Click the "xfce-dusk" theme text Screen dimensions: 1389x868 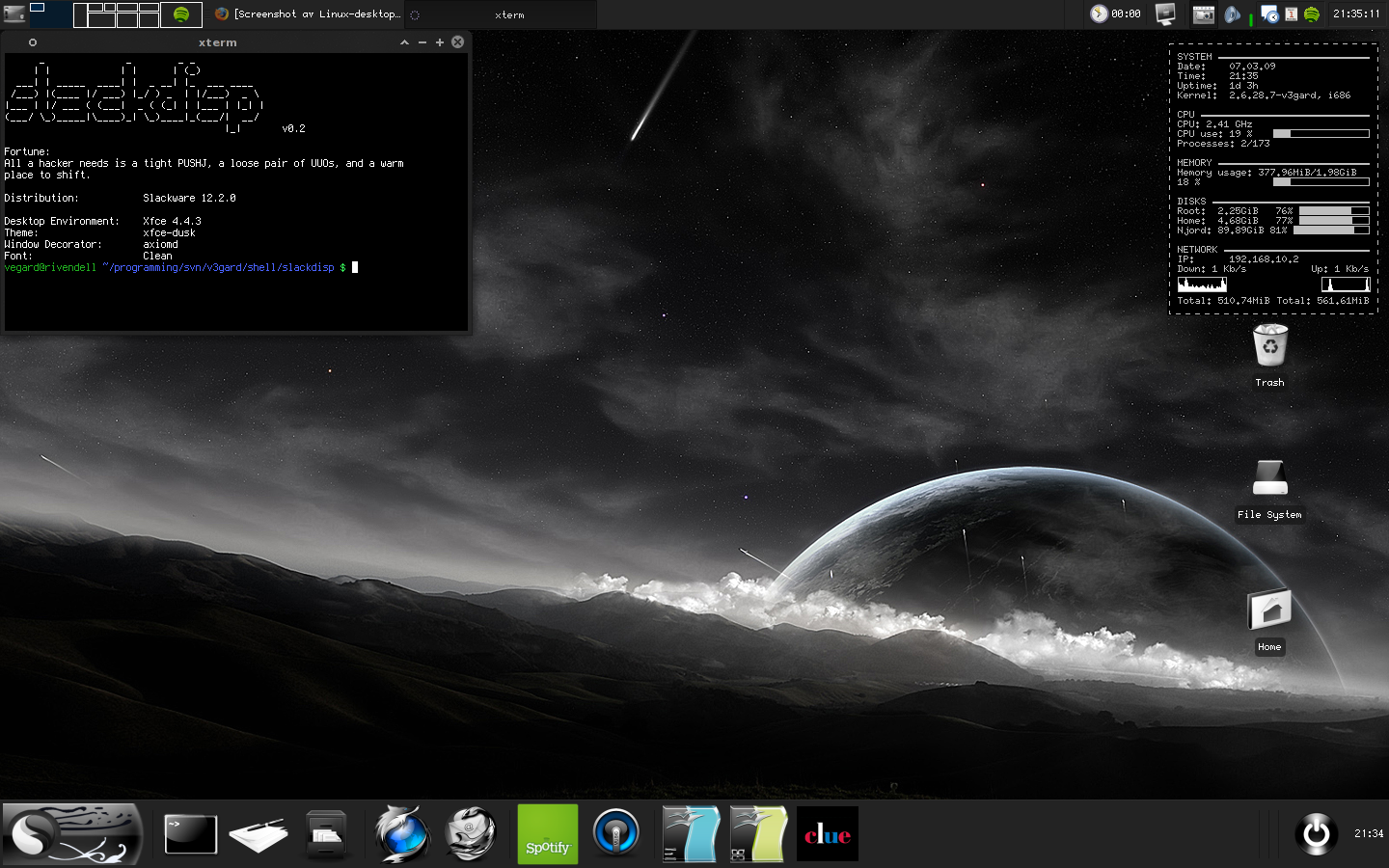pos(169,232)
